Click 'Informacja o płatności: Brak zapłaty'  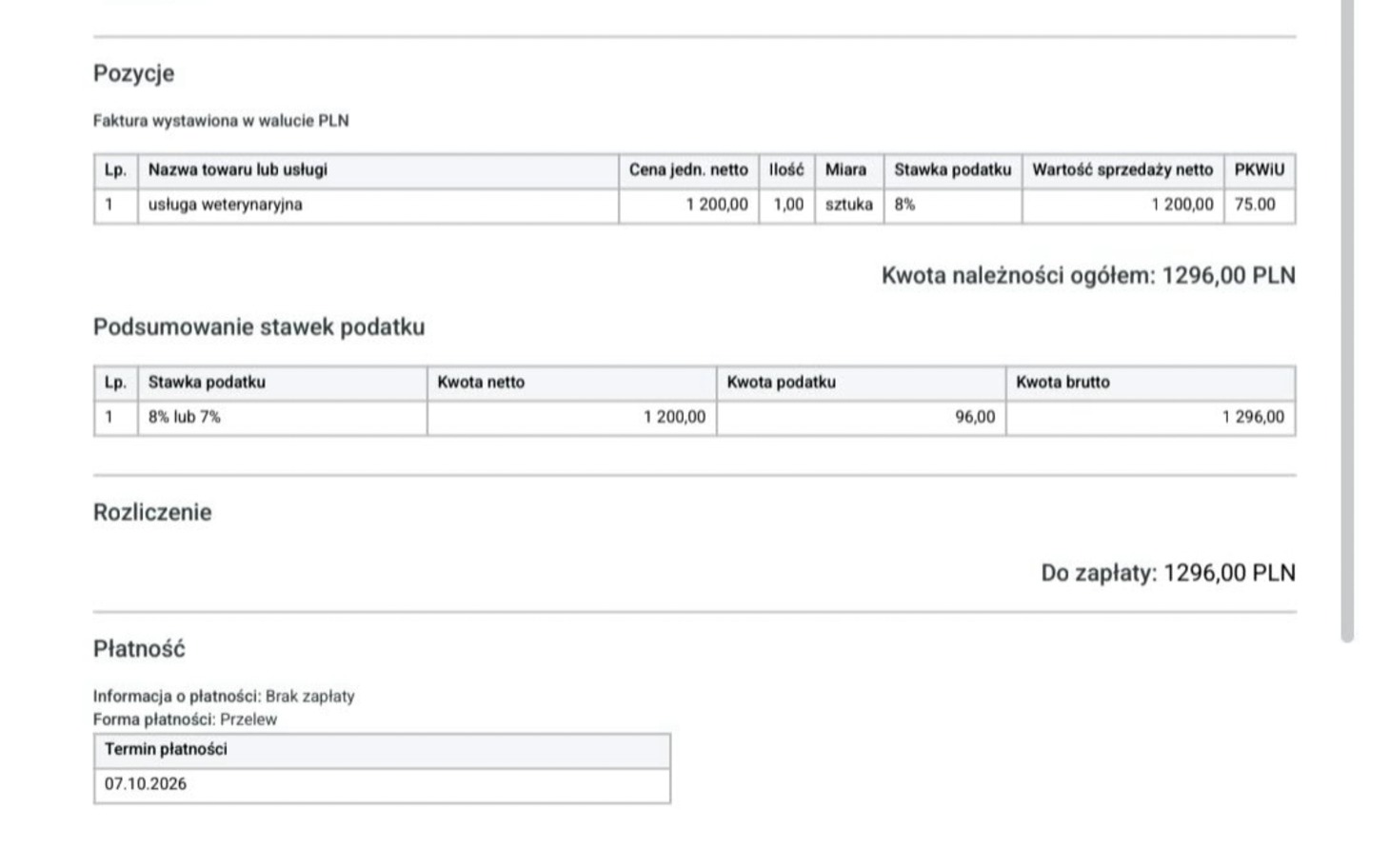[x=224, y=697]
